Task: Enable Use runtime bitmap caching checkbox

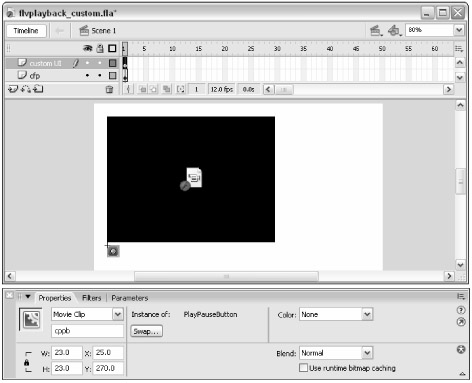Action: coord(303,368)
